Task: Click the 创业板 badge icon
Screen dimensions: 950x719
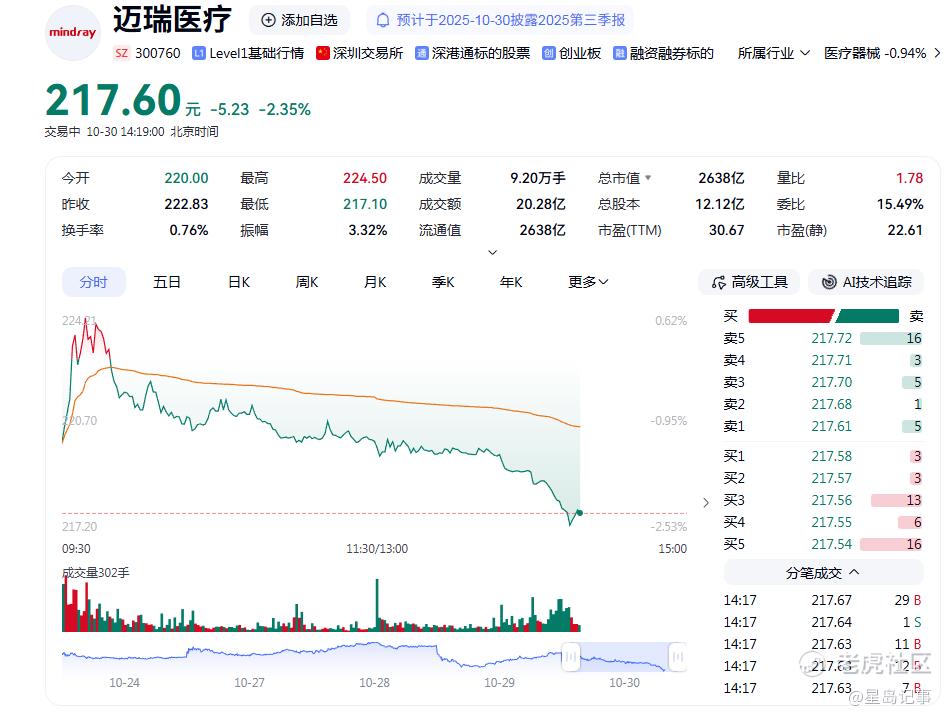Action: point(548,53)
